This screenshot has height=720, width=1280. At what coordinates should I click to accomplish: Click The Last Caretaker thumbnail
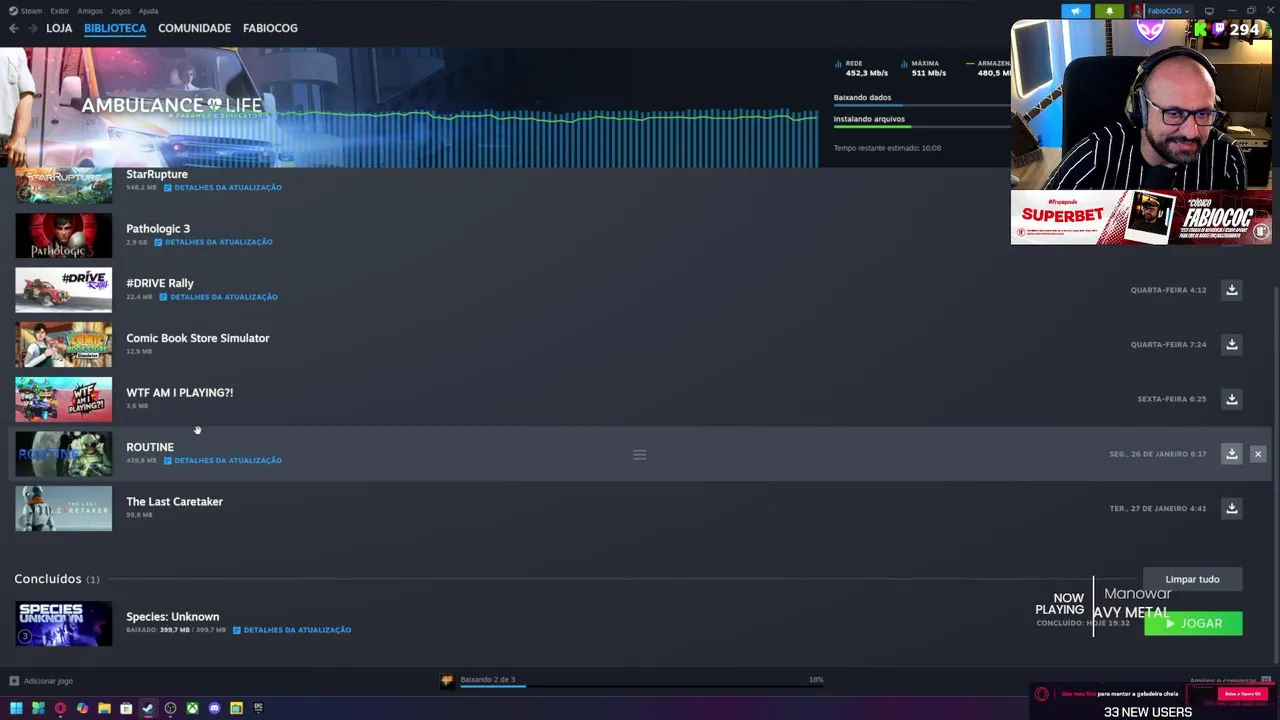point(63,508)
